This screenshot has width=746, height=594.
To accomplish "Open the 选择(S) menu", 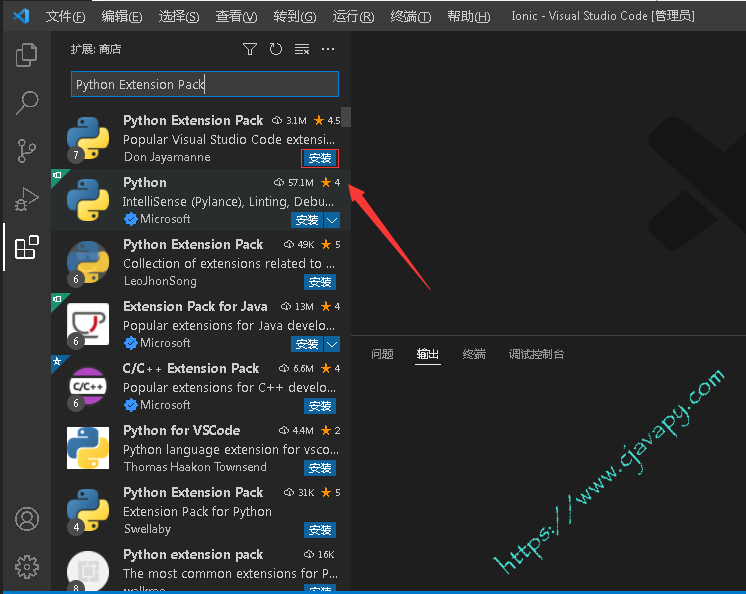I will (179, 17).
